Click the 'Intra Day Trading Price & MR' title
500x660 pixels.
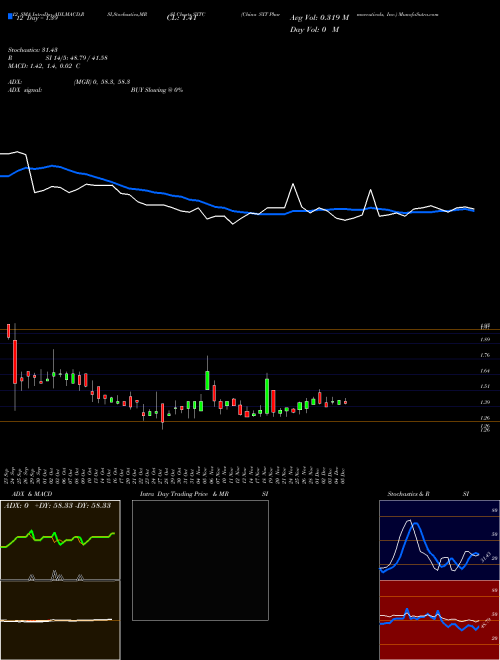click(185, 494)
